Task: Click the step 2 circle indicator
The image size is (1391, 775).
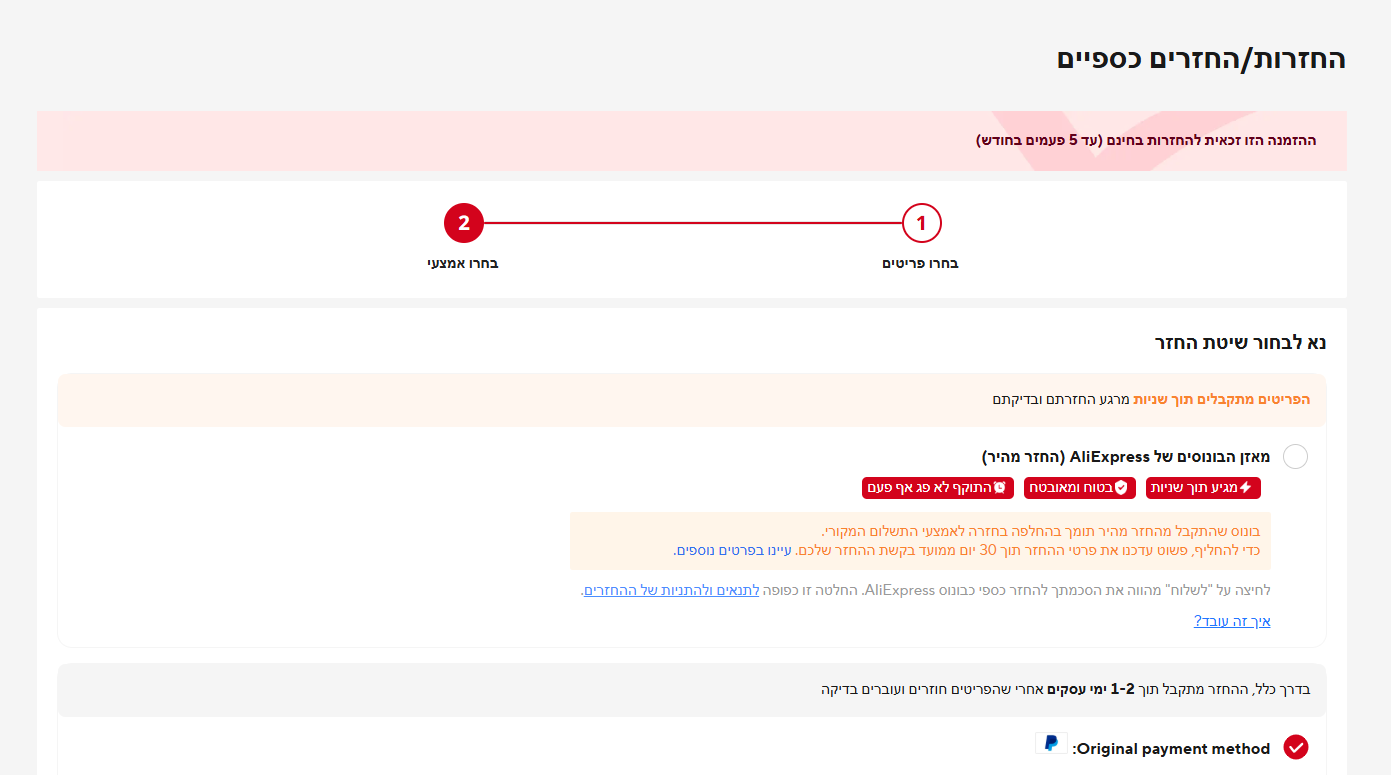Action: [464, 223]
